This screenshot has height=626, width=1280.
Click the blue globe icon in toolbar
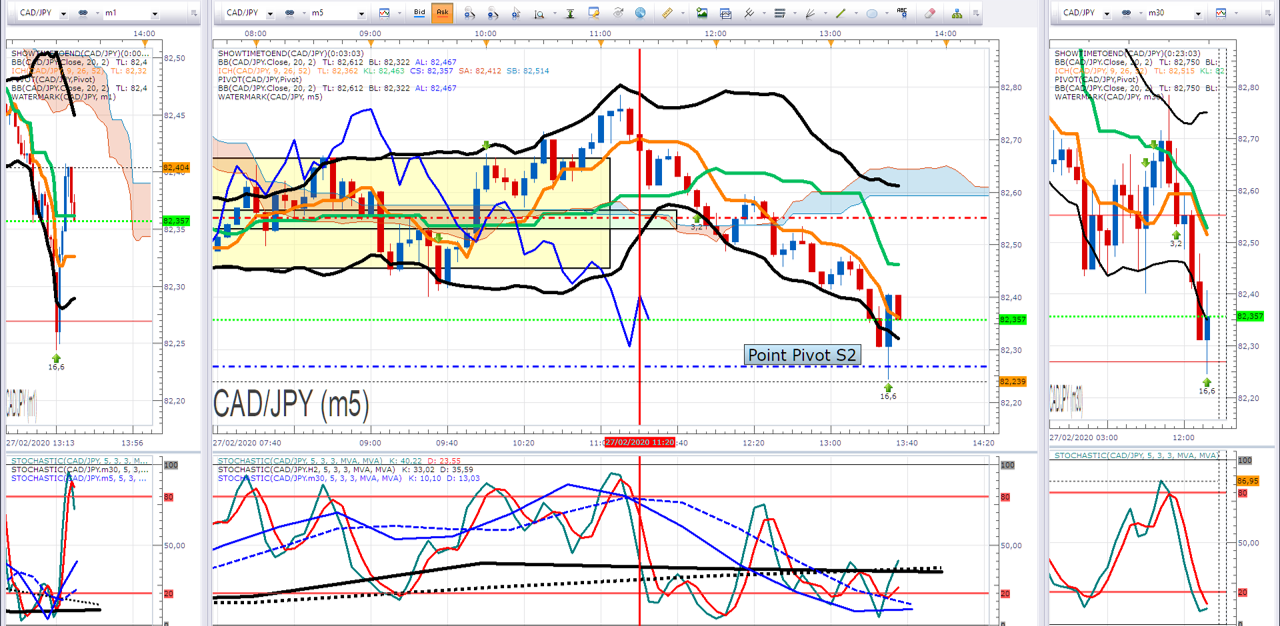point(640,14)
